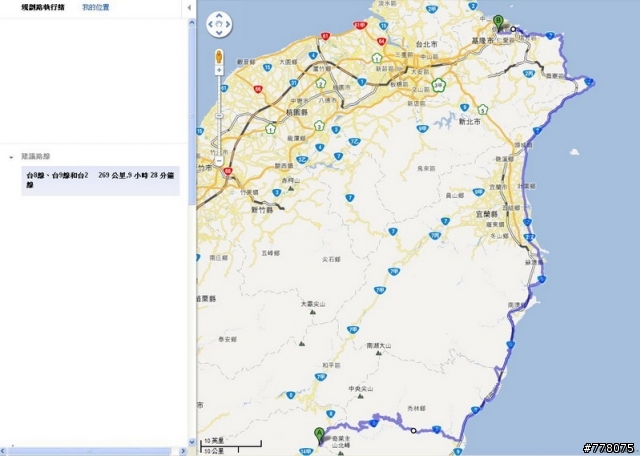Click the 赤柯山 mountain peak icon
The width and height of the screenshot is (640, 456).
click(x=291, y=188)
